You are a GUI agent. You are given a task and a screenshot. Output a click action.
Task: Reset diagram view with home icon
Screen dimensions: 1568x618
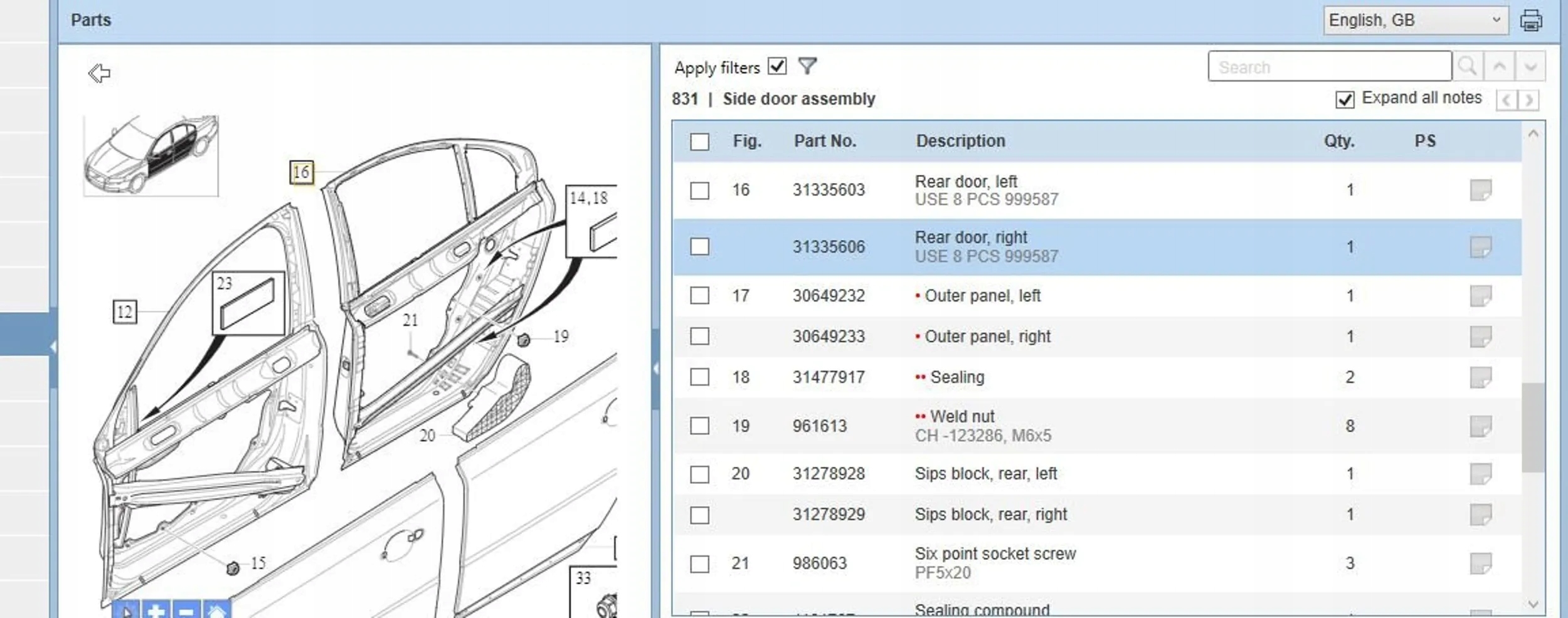[216, 609]
